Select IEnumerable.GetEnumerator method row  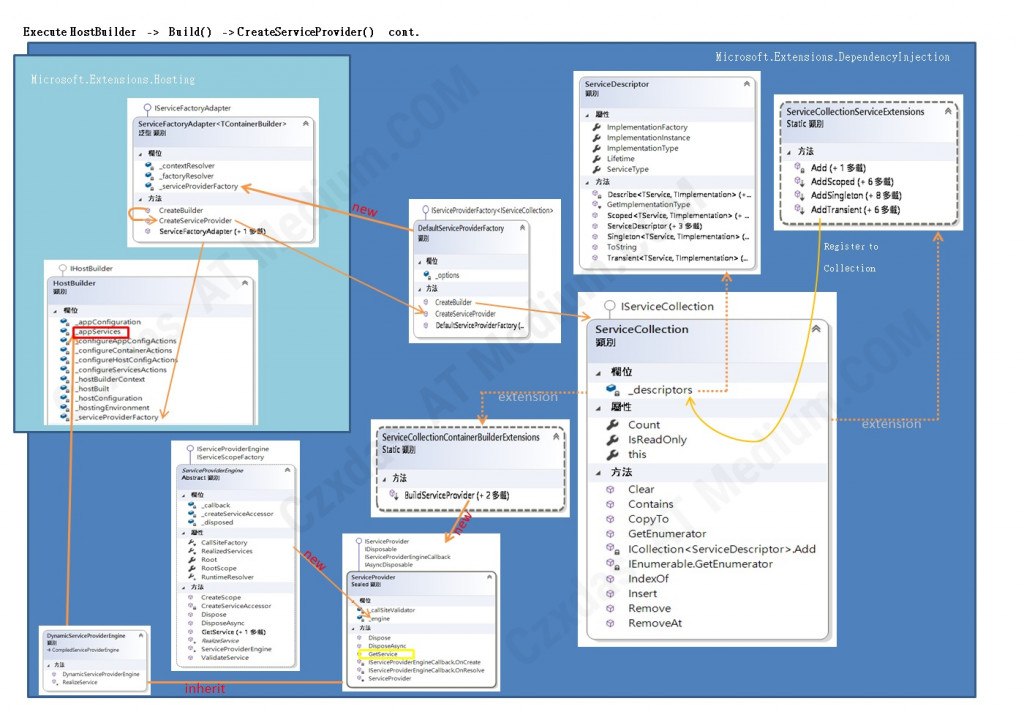coord(700,564)
